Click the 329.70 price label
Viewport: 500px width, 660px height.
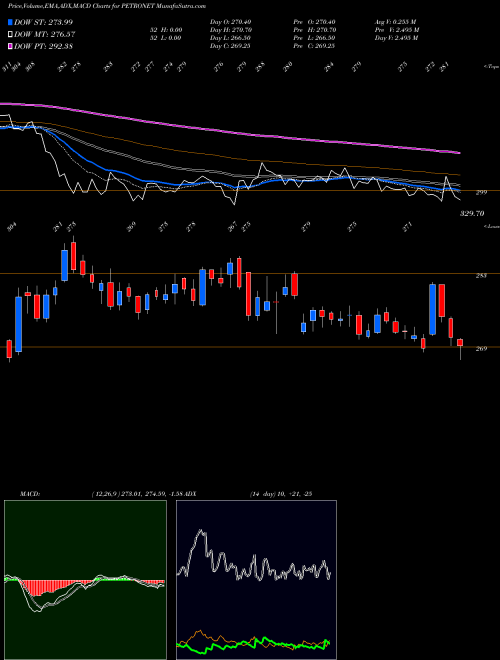click(472, 214)
